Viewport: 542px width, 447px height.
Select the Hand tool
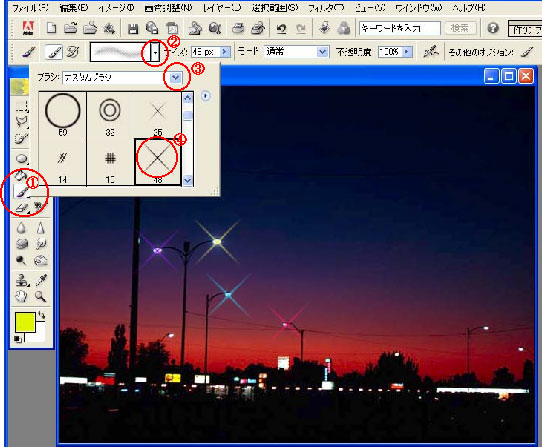click(21, 296)
